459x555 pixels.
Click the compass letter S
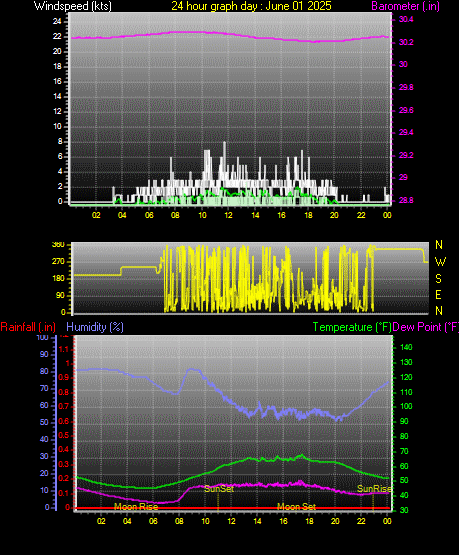[438, 279]
